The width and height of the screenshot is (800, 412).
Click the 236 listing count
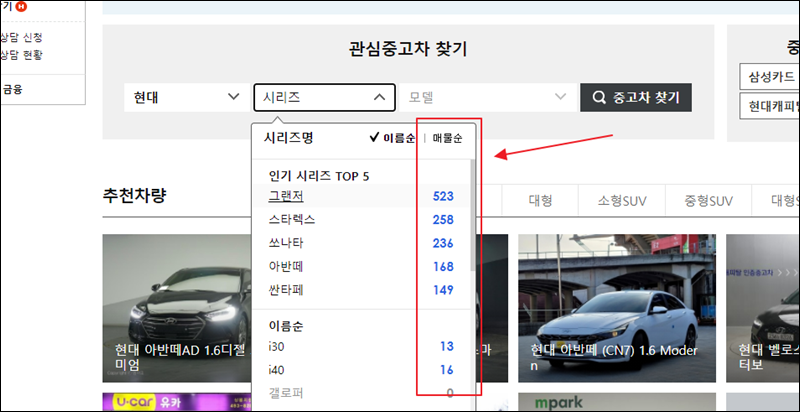click(443, 243)
